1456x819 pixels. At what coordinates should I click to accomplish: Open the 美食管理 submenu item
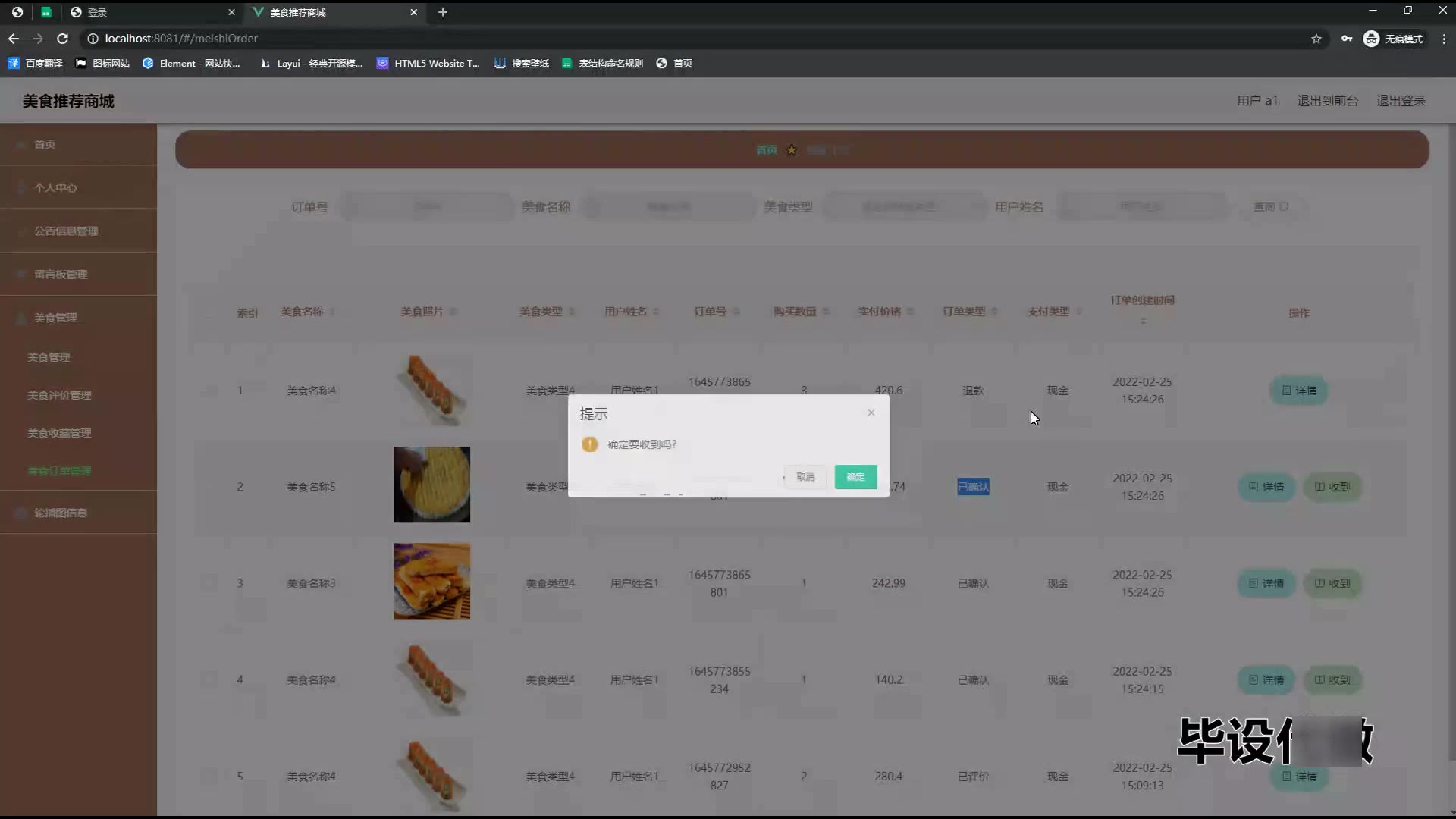coord(49,357)
